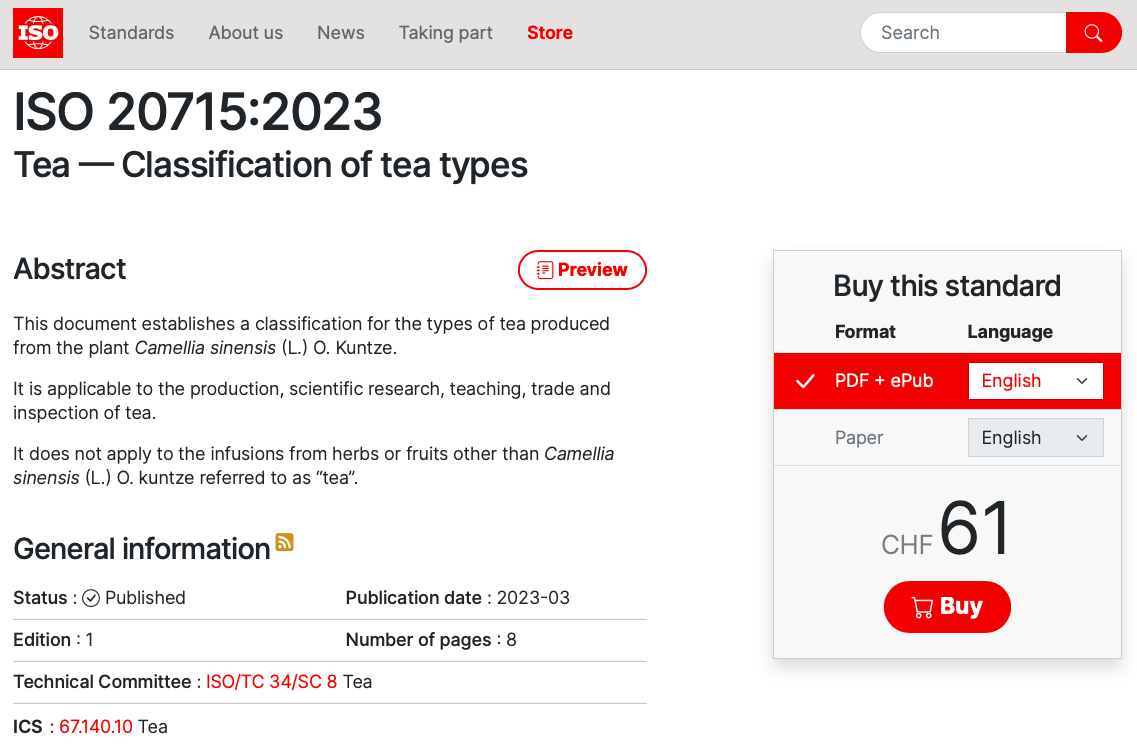Image resolution: width=1137 pixels, height=756 pixels.
Task: Open the PDF + ePub language dropdown
Action: tap(1035, 381)
